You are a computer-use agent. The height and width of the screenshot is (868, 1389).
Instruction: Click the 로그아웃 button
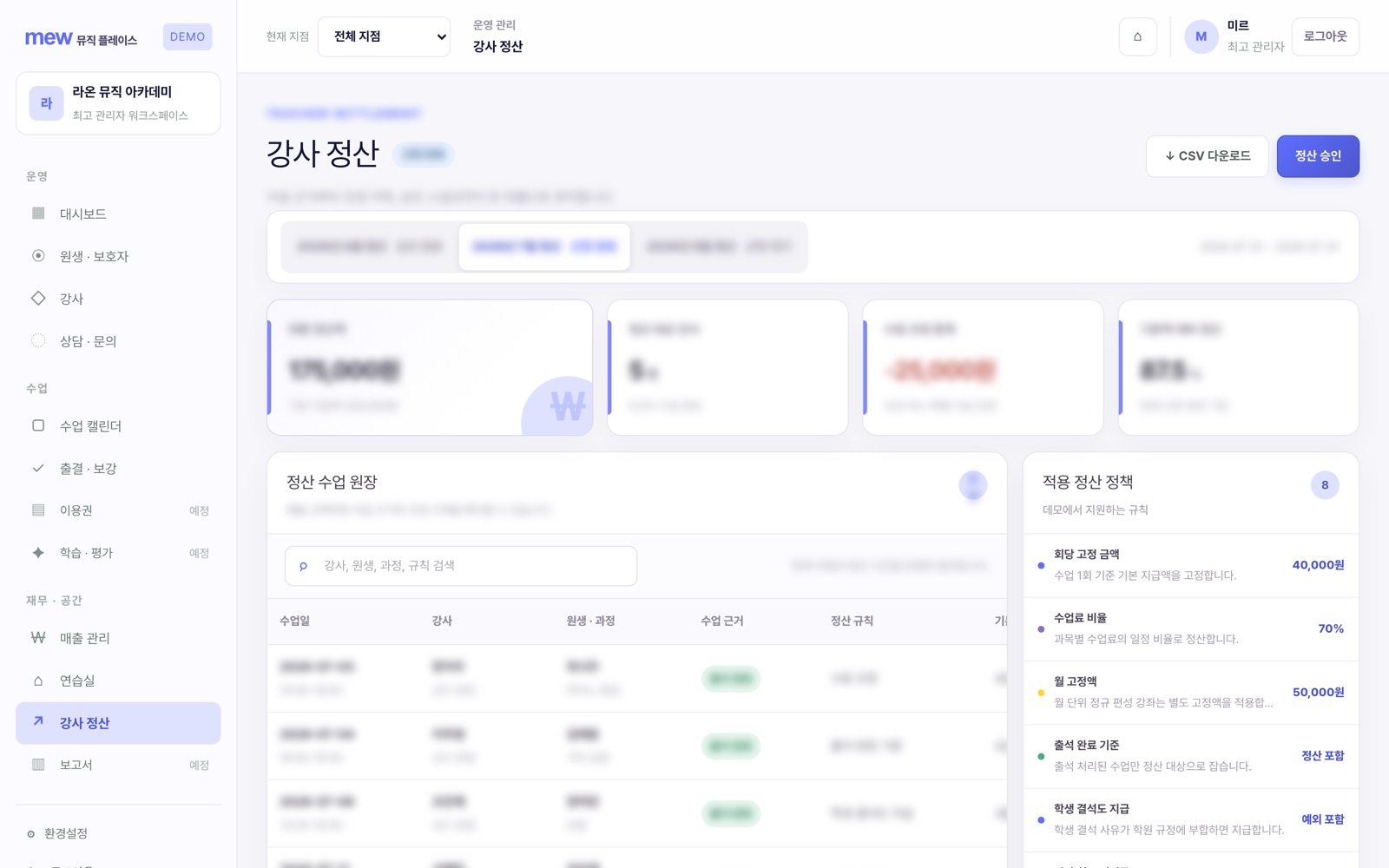click(1326, 36)
